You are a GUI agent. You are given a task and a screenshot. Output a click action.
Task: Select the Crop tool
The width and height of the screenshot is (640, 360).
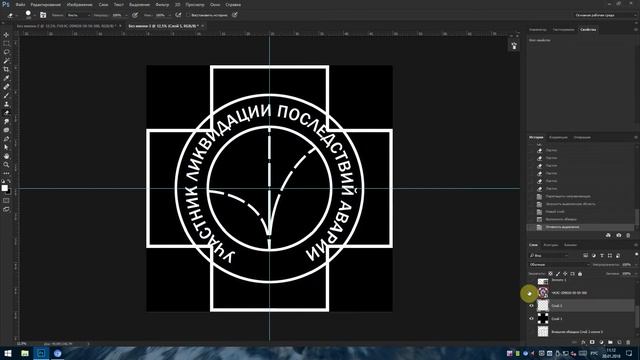tap(6, 69)
